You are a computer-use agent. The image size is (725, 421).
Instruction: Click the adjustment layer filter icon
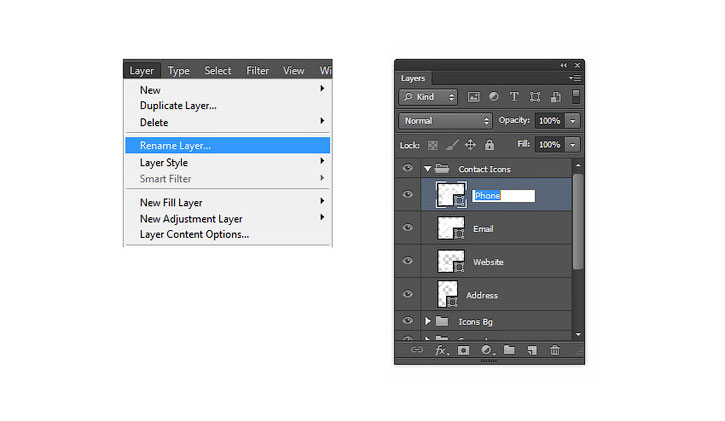494,97
